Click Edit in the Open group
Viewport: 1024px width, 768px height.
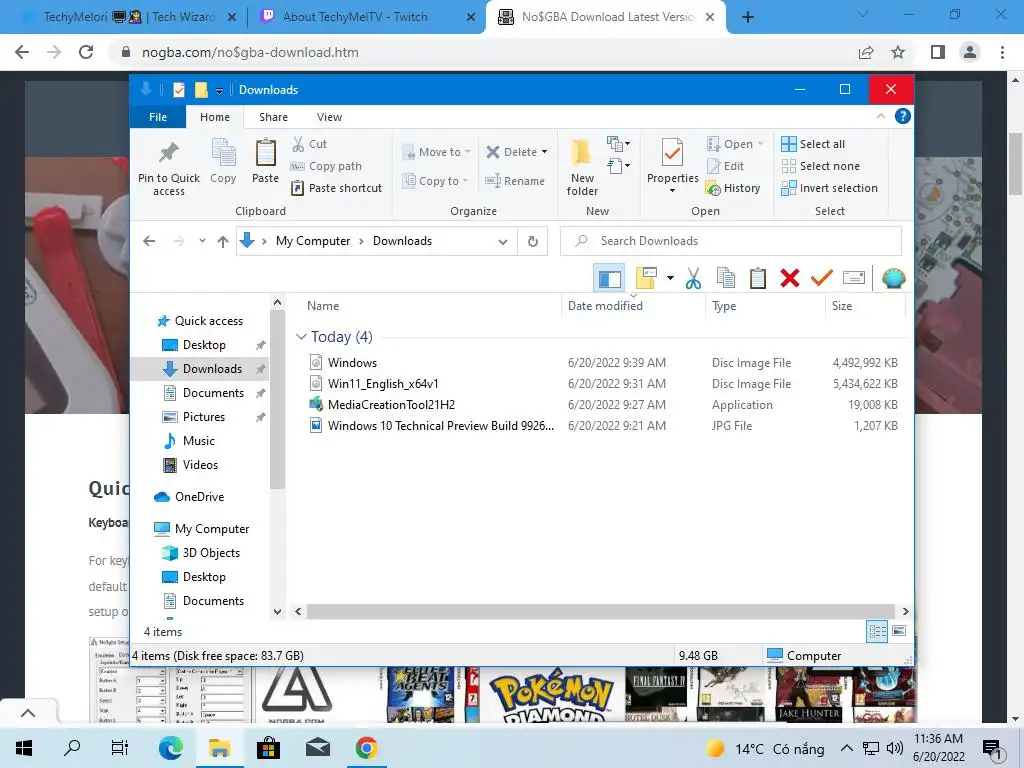(x=726, y=166)
